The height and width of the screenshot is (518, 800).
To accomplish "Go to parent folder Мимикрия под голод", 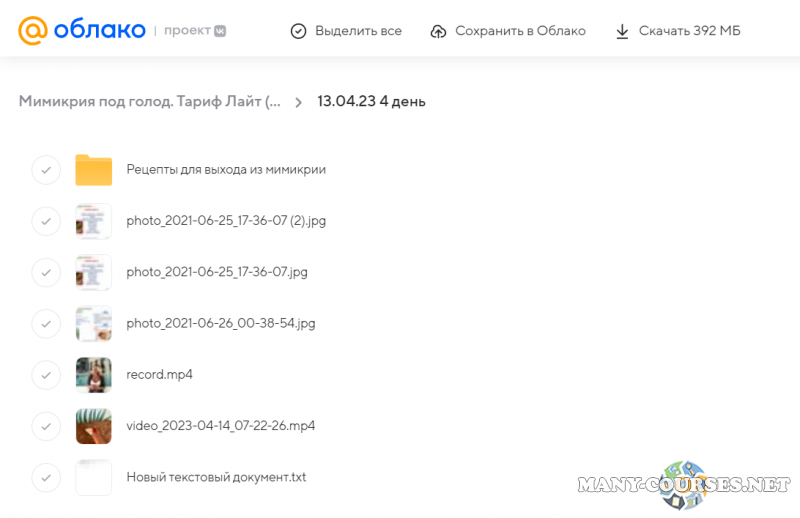I will pyautogui.click(x=150, y=102).
